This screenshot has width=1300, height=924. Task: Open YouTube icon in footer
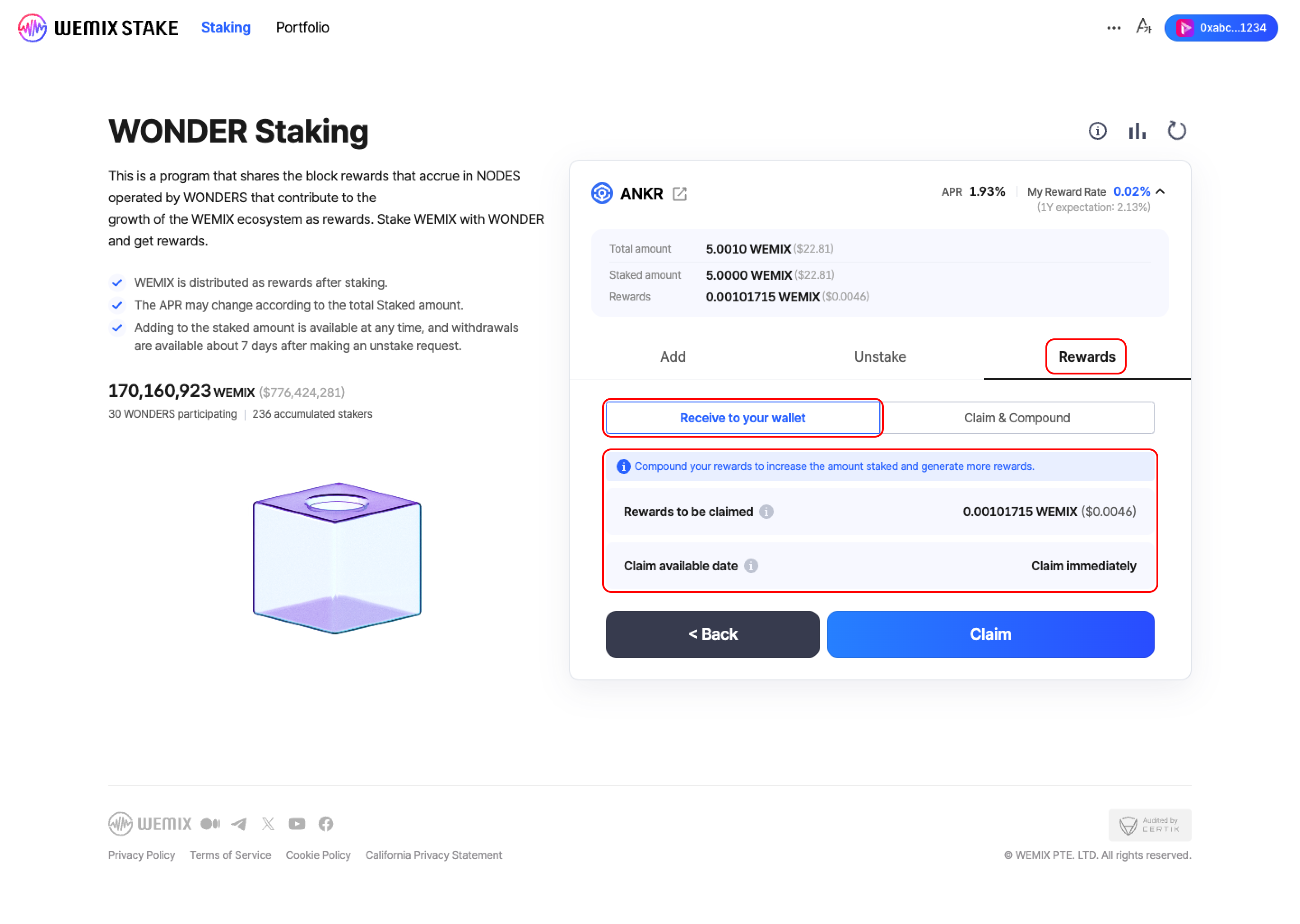point(297,824)
